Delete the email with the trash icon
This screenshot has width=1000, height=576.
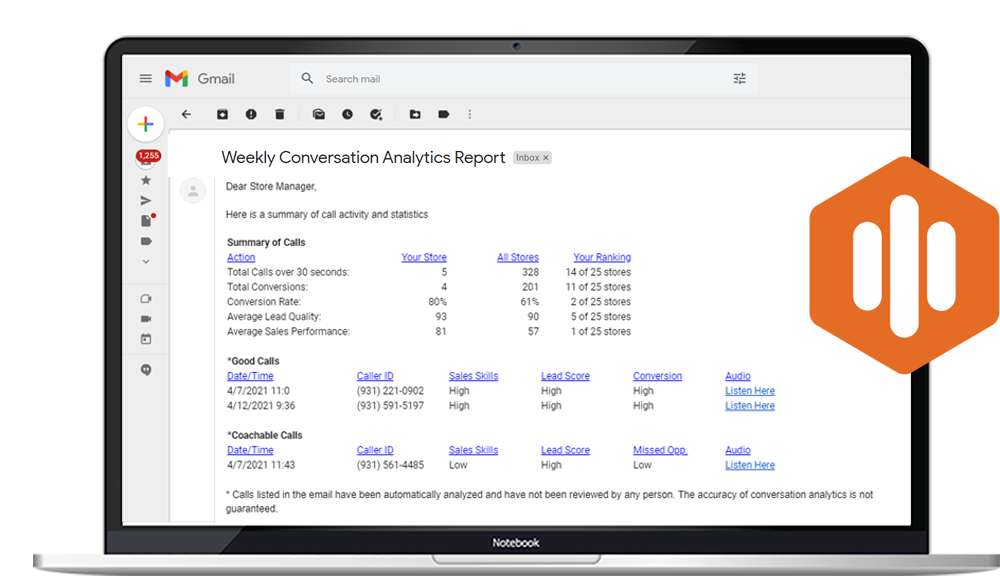pyautogui.click(x=280, y=114)
